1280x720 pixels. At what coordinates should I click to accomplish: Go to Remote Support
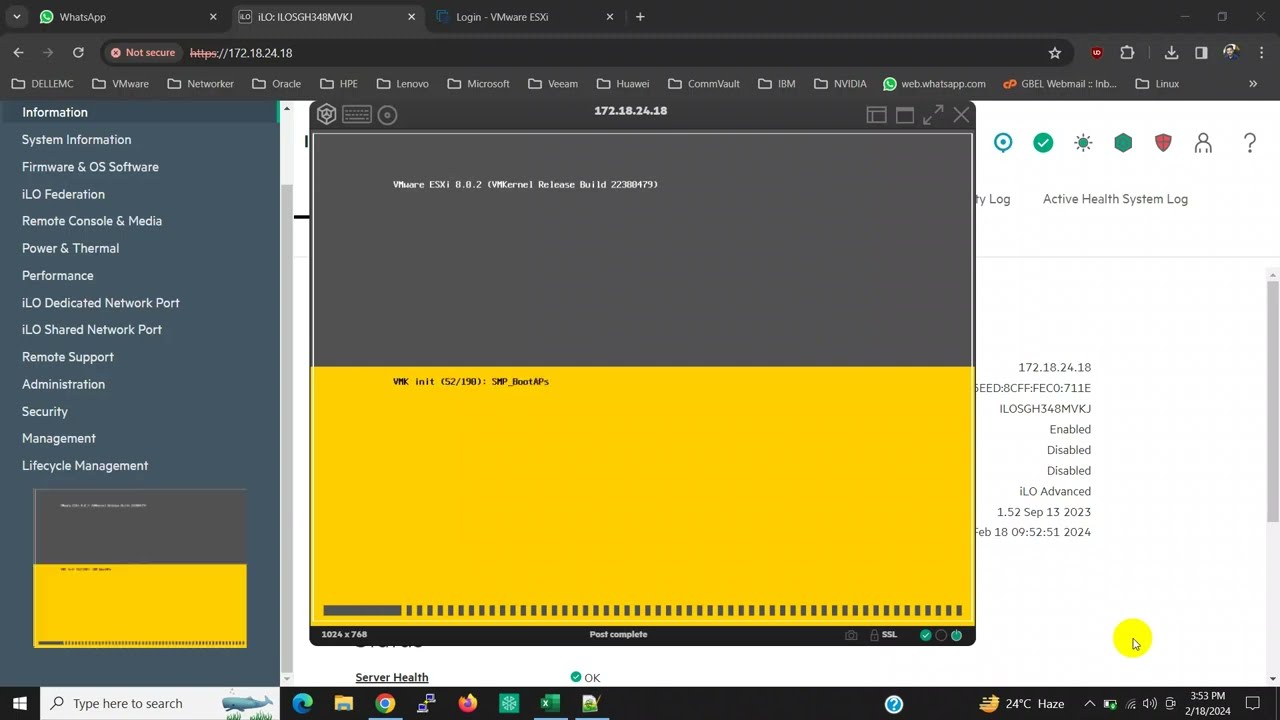(68, 357)
